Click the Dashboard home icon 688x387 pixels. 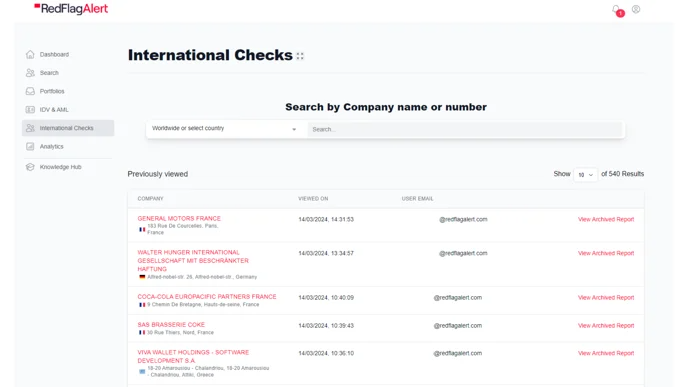click(x=30, y=54)
